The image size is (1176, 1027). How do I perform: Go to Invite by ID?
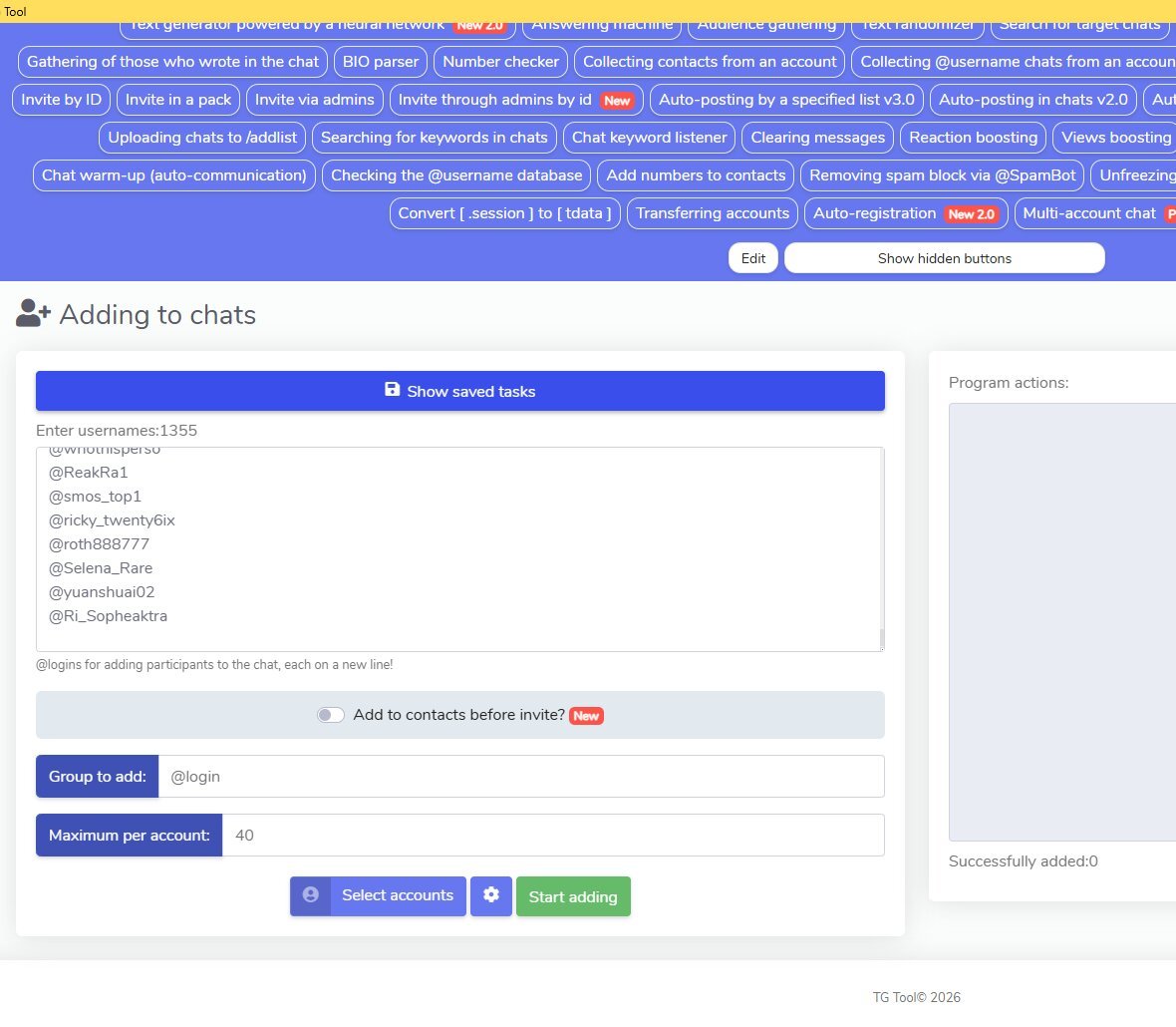click(x=61, y=100)
